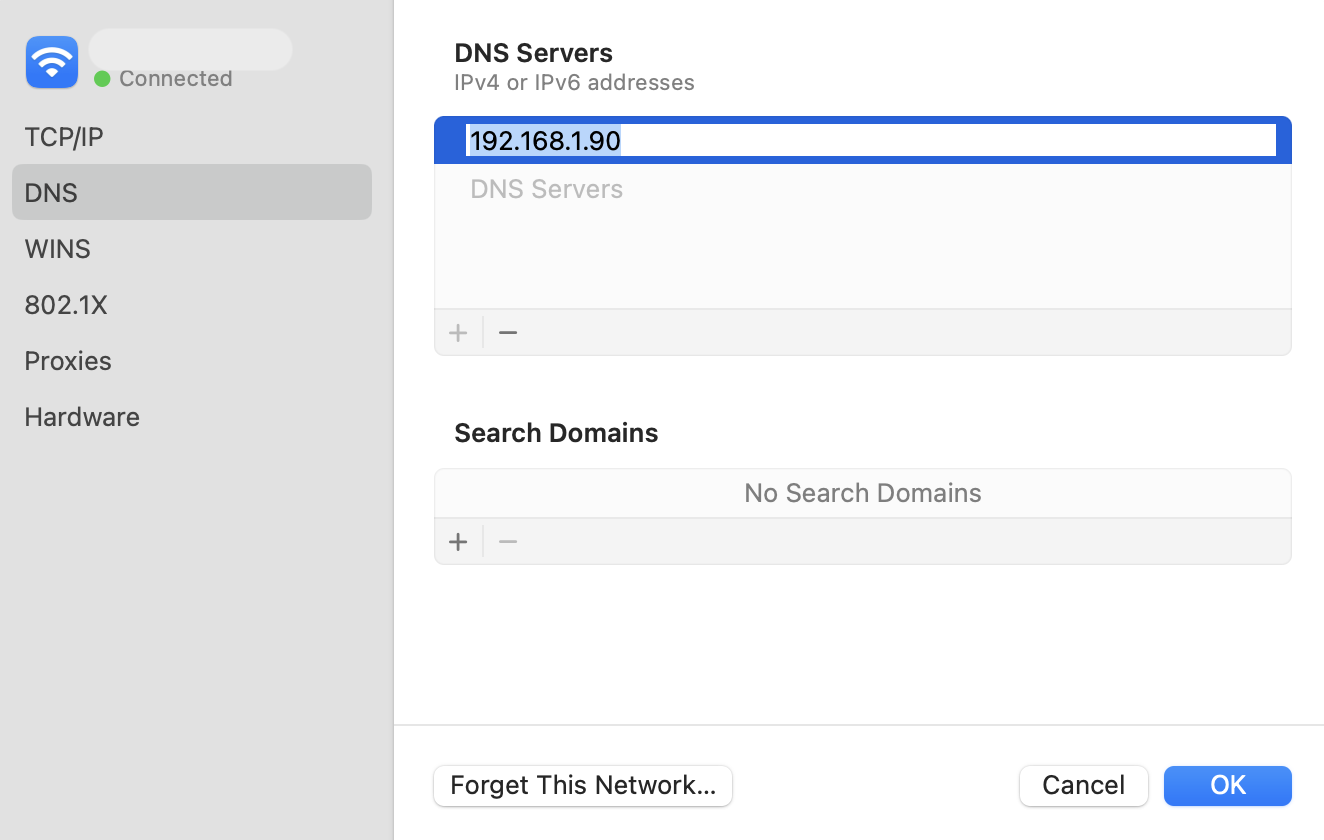Click the empty Search Domains list area
Image resolution: width=1324 pixels, height=840 pixels.
[x=862, y=492]
